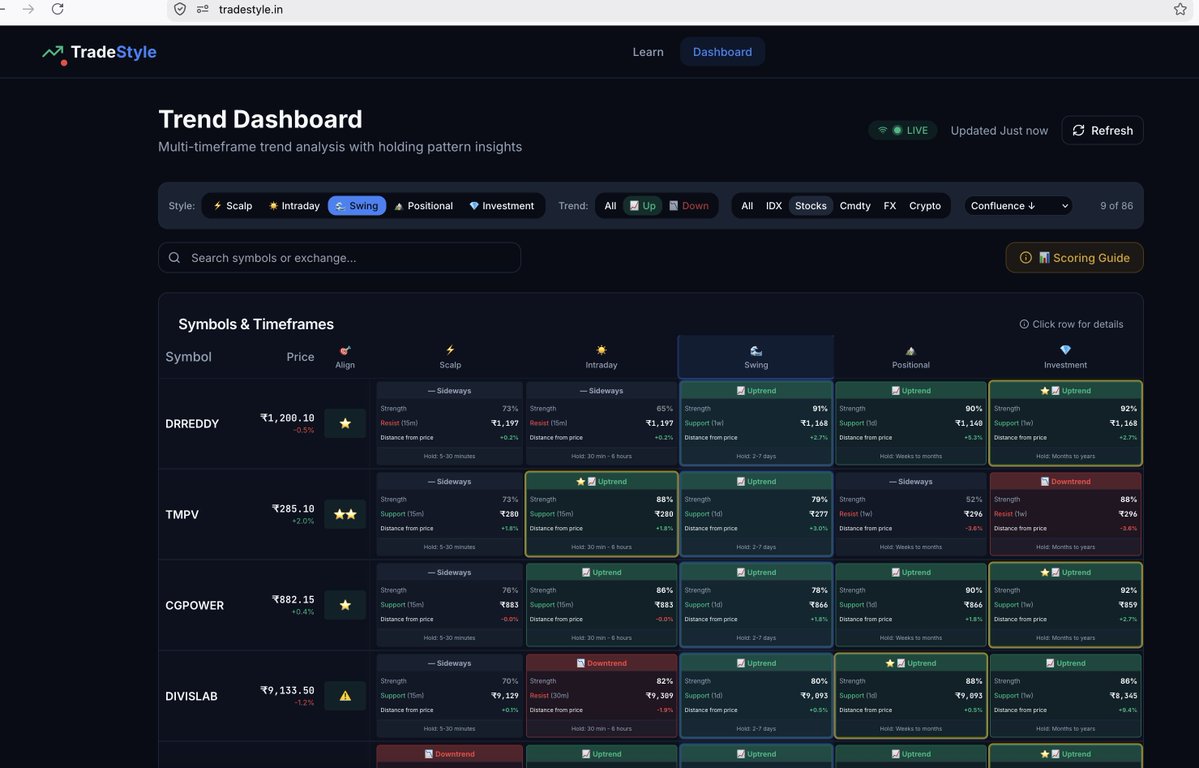Open DIVISLAB Positional starred uptrend card
Image resolution: width=1199 pixels, height=768 pixels.
point(911,696)
